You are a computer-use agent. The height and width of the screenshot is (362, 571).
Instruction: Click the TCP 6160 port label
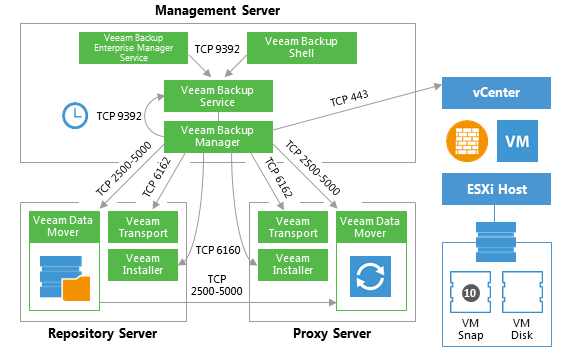218,250
